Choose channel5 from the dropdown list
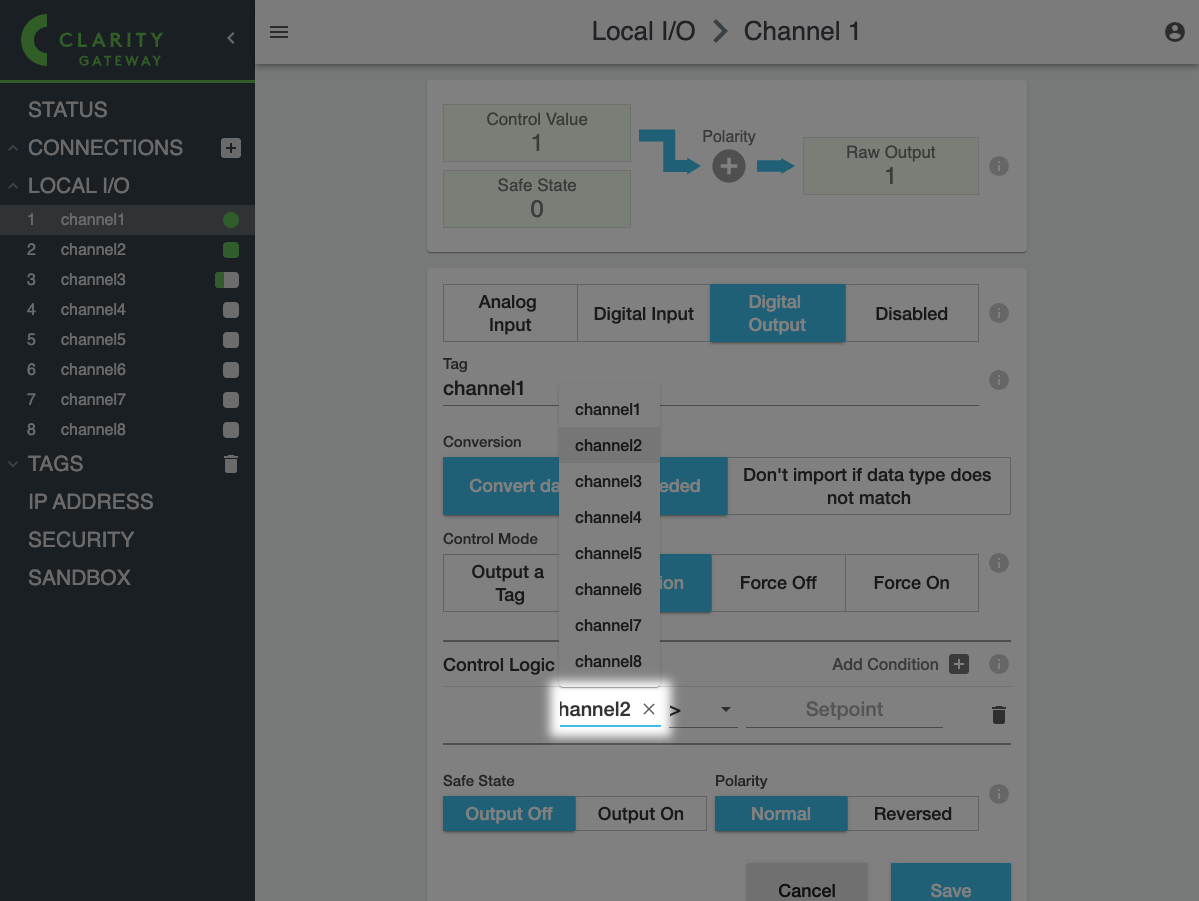Viewport: 1199px width, 901px height. pyautogui.click(x=608, y=553)
